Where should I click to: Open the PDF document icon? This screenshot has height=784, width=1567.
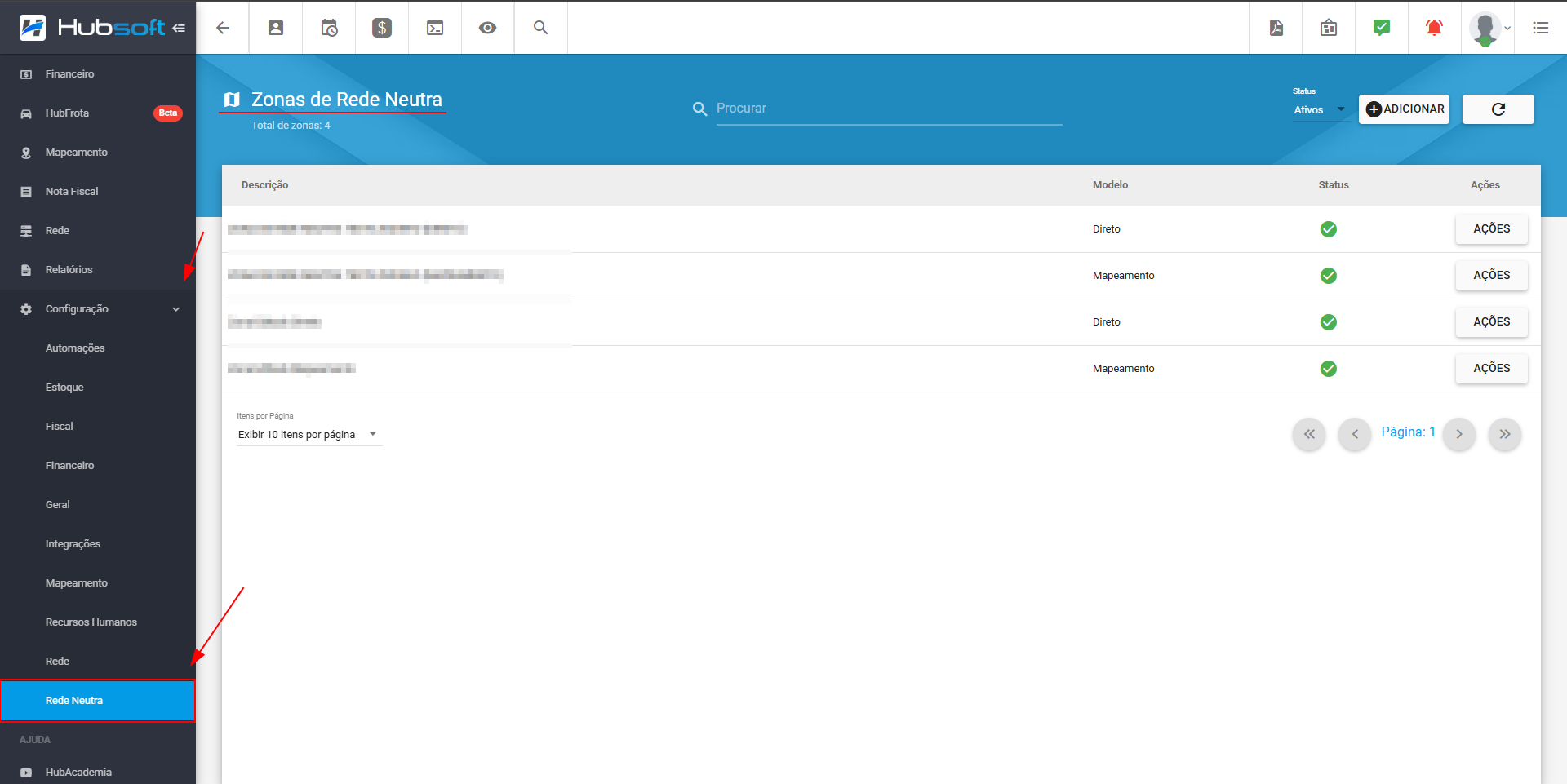(1276, 28)
